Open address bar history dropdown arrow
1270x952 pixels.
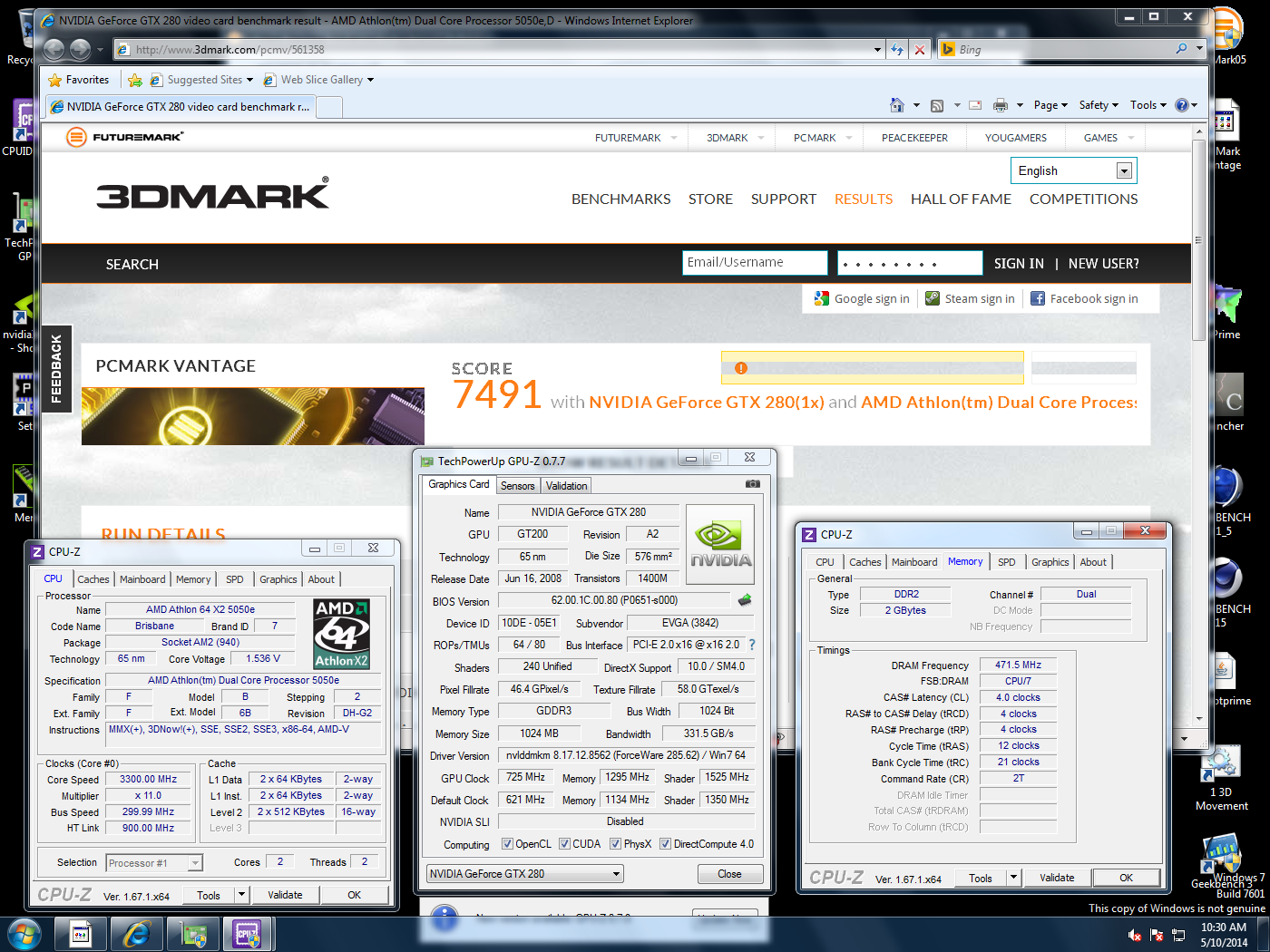coord(877,50)
